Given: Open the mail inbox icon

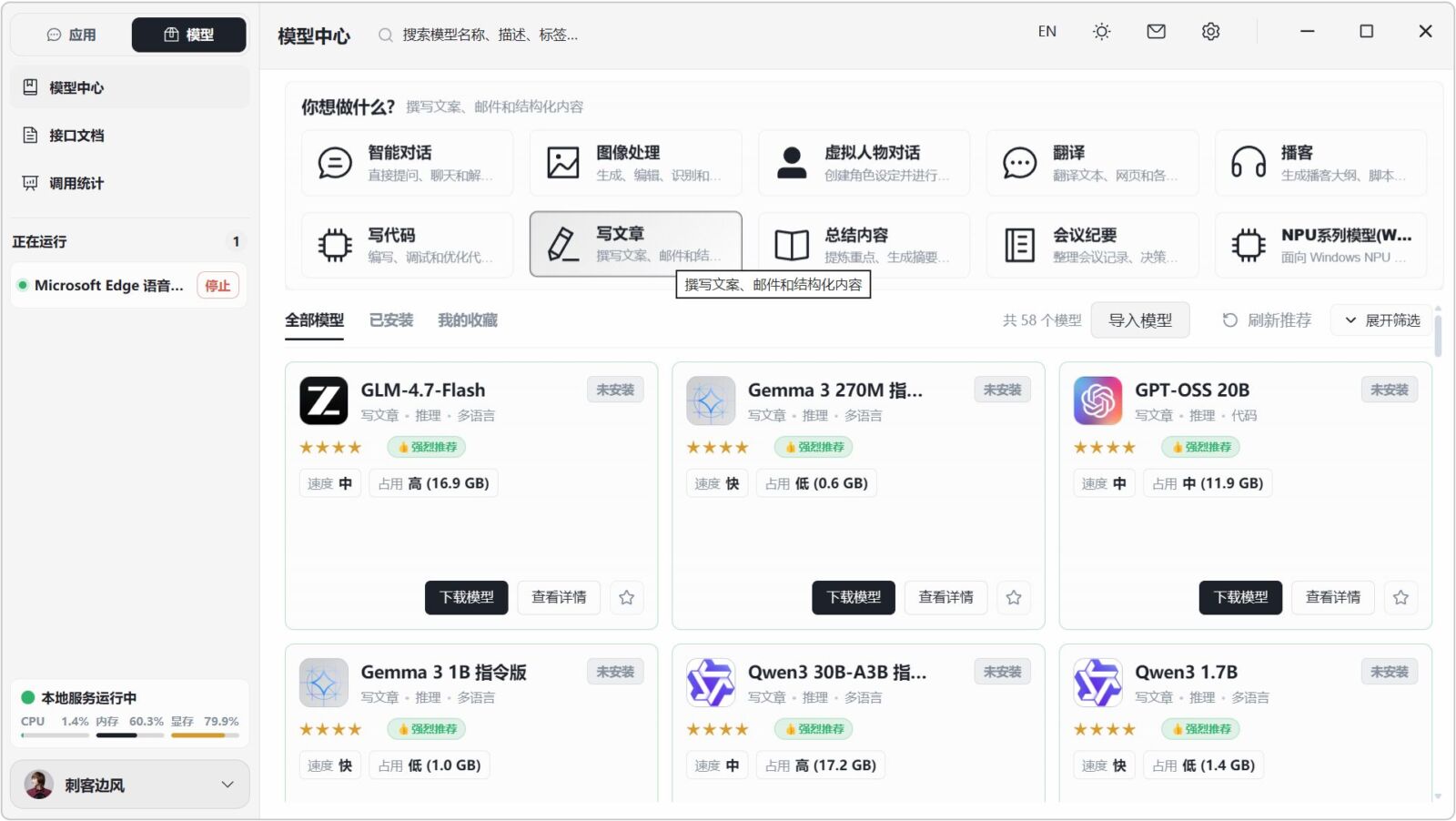Looking at the screenshot, I should (1157, 32).
